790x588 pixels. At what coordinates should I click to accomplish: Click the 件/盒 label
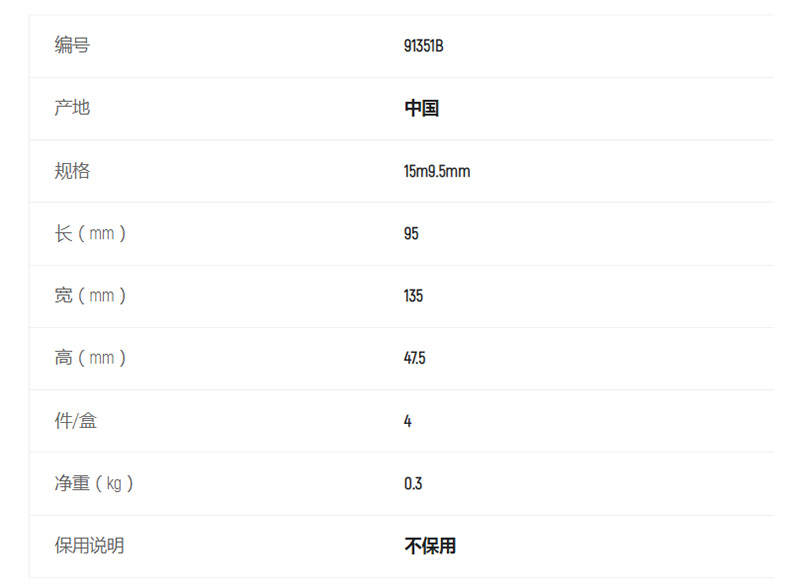point(75,421)
